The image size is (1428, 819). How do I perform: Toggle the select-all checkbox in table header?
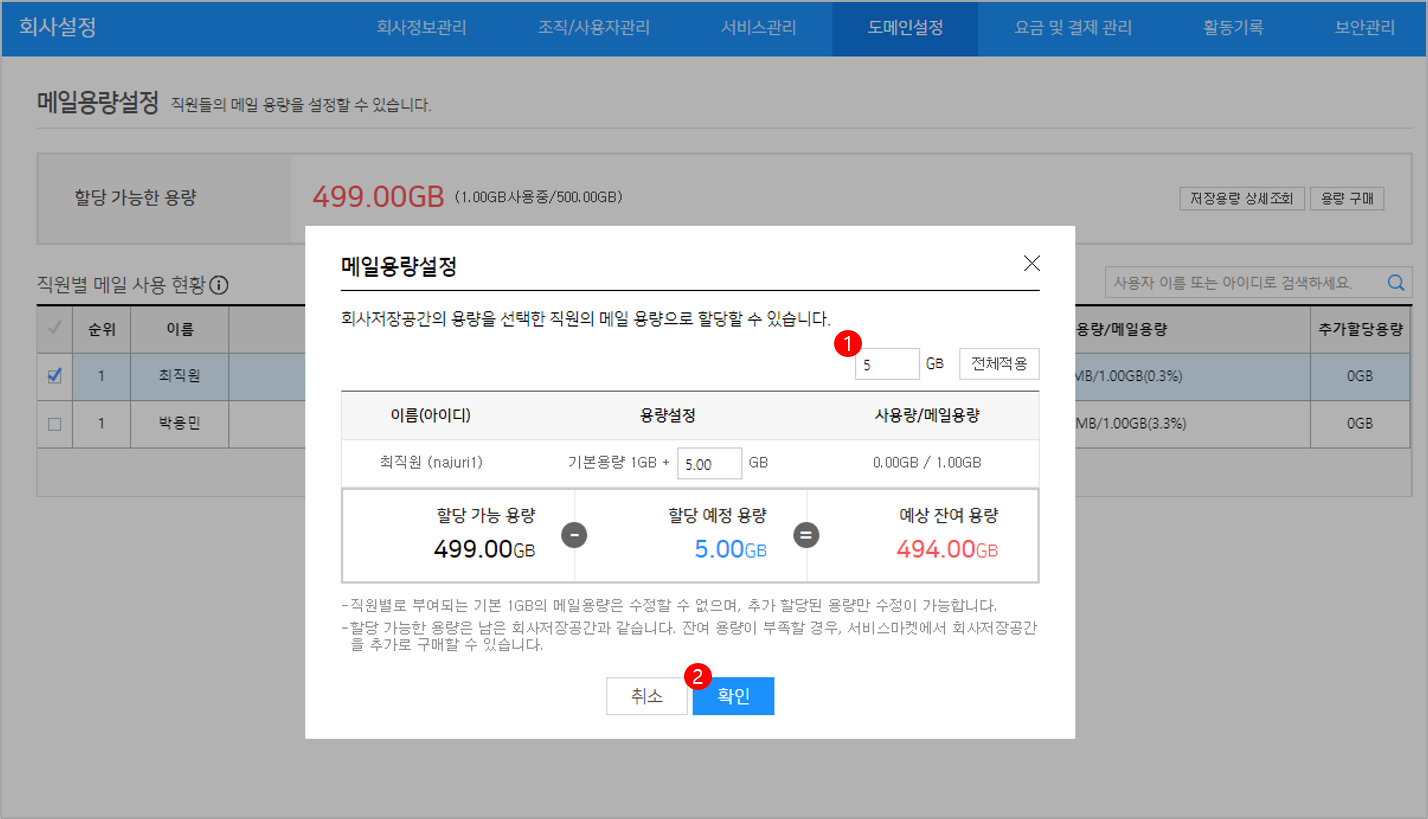[55, 328]
